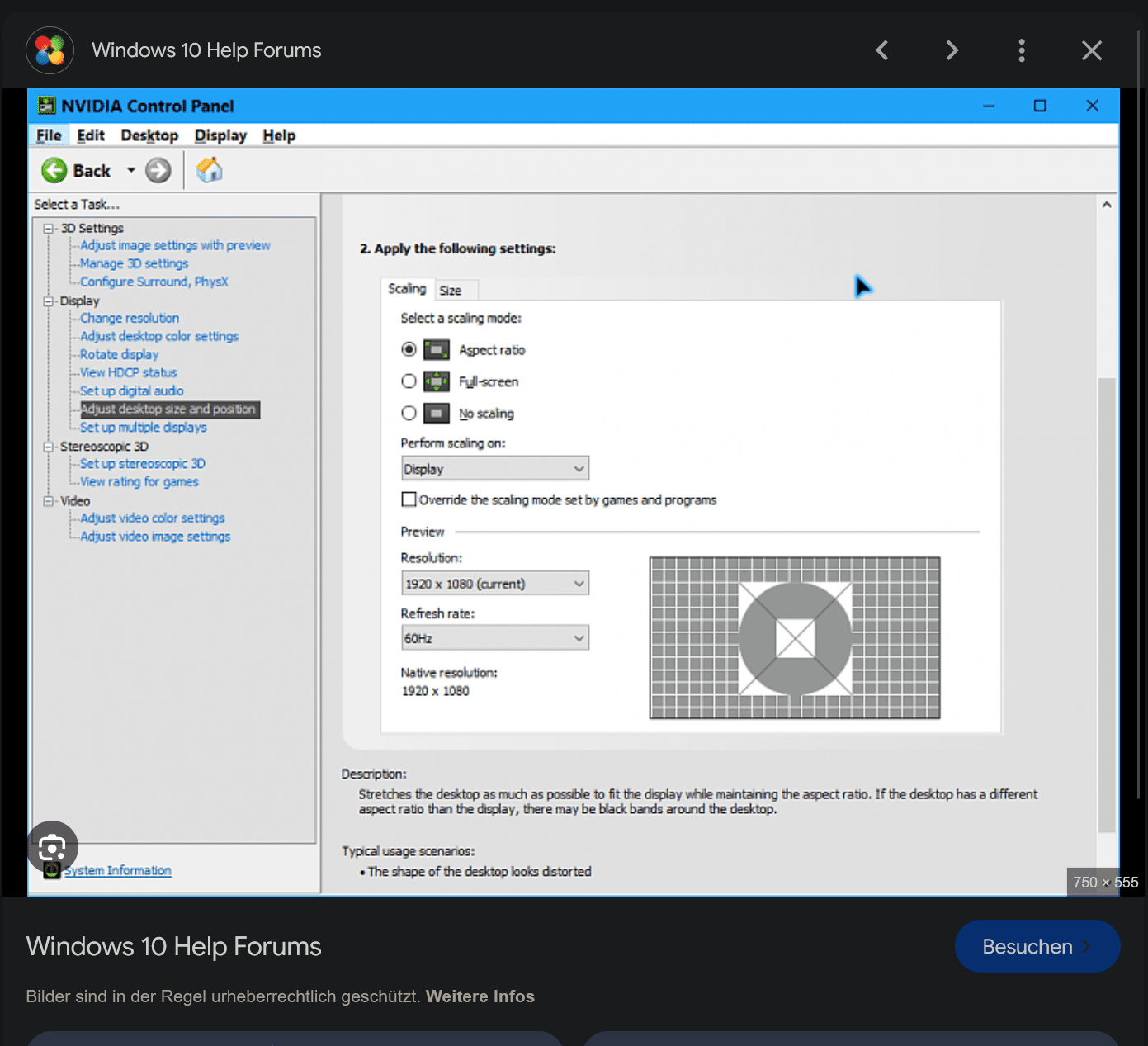The image size is (1148, 1046).
Task: Click the scroll-up arrow of settings pane
Action: coord(1107,204)
